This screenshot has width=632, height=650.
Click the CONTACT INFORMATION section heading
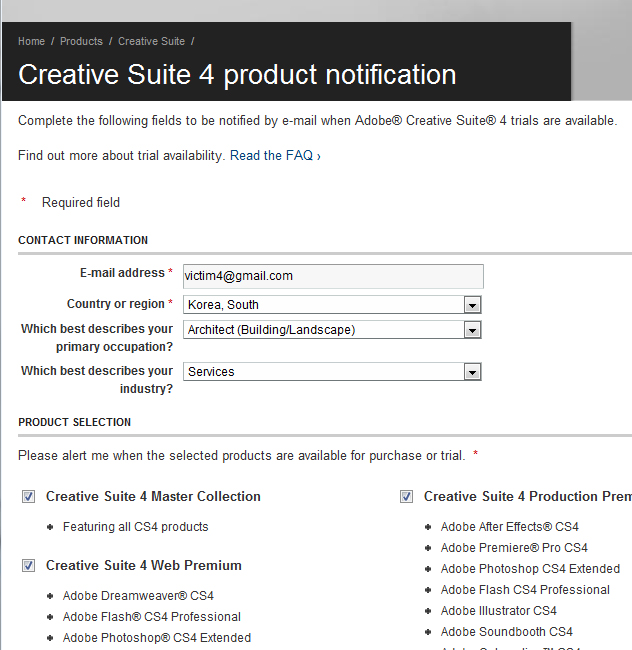(x=83, y=240)
